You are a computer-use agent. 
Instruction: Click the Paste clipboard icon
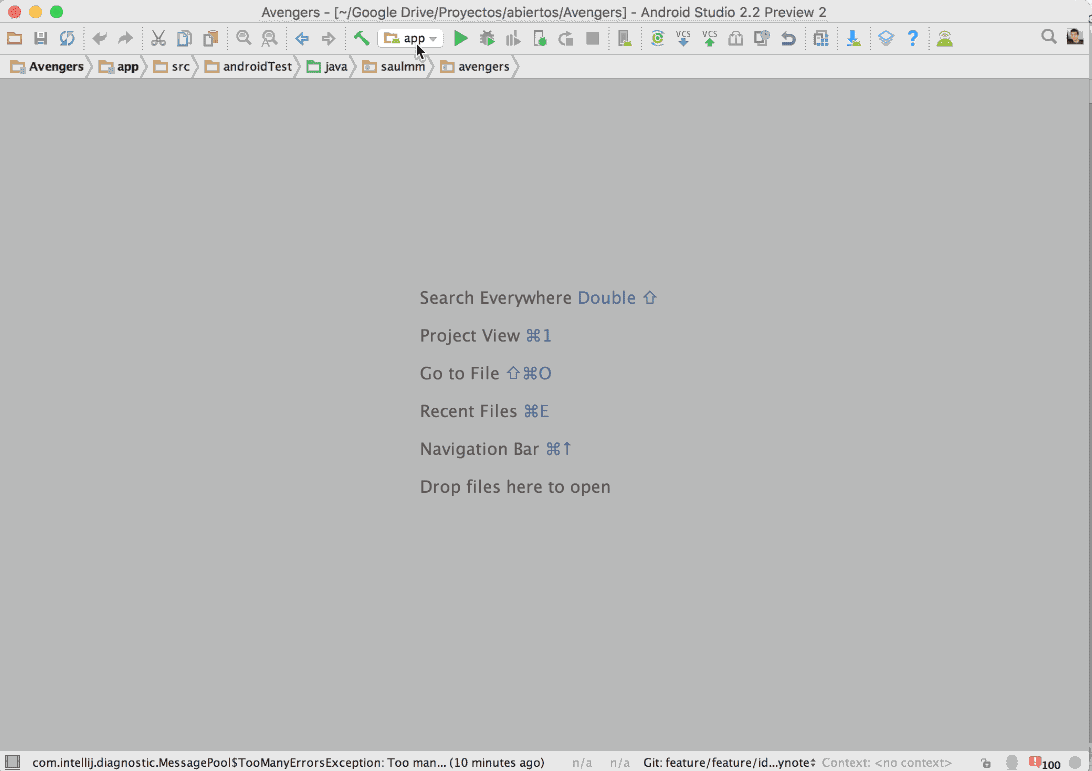210,38
